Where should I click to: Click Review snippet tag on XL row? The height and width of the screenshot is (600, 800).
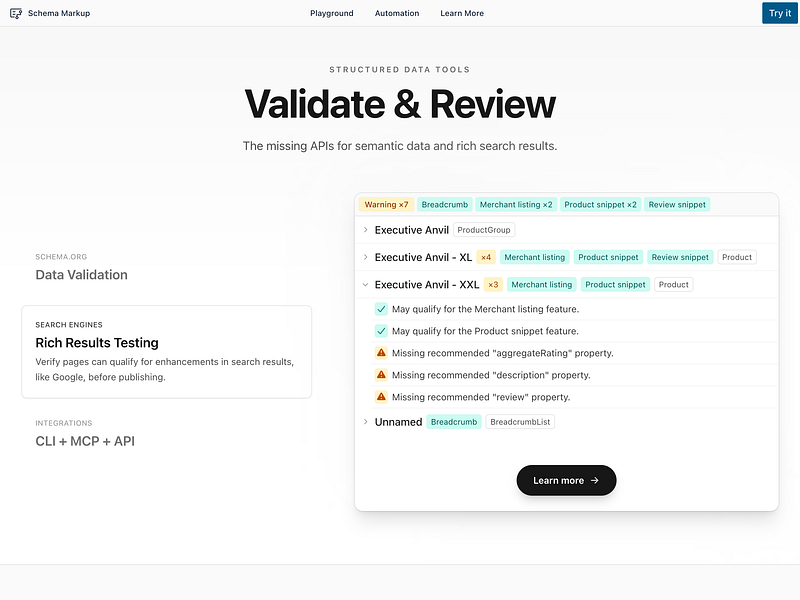coord(680,257)
